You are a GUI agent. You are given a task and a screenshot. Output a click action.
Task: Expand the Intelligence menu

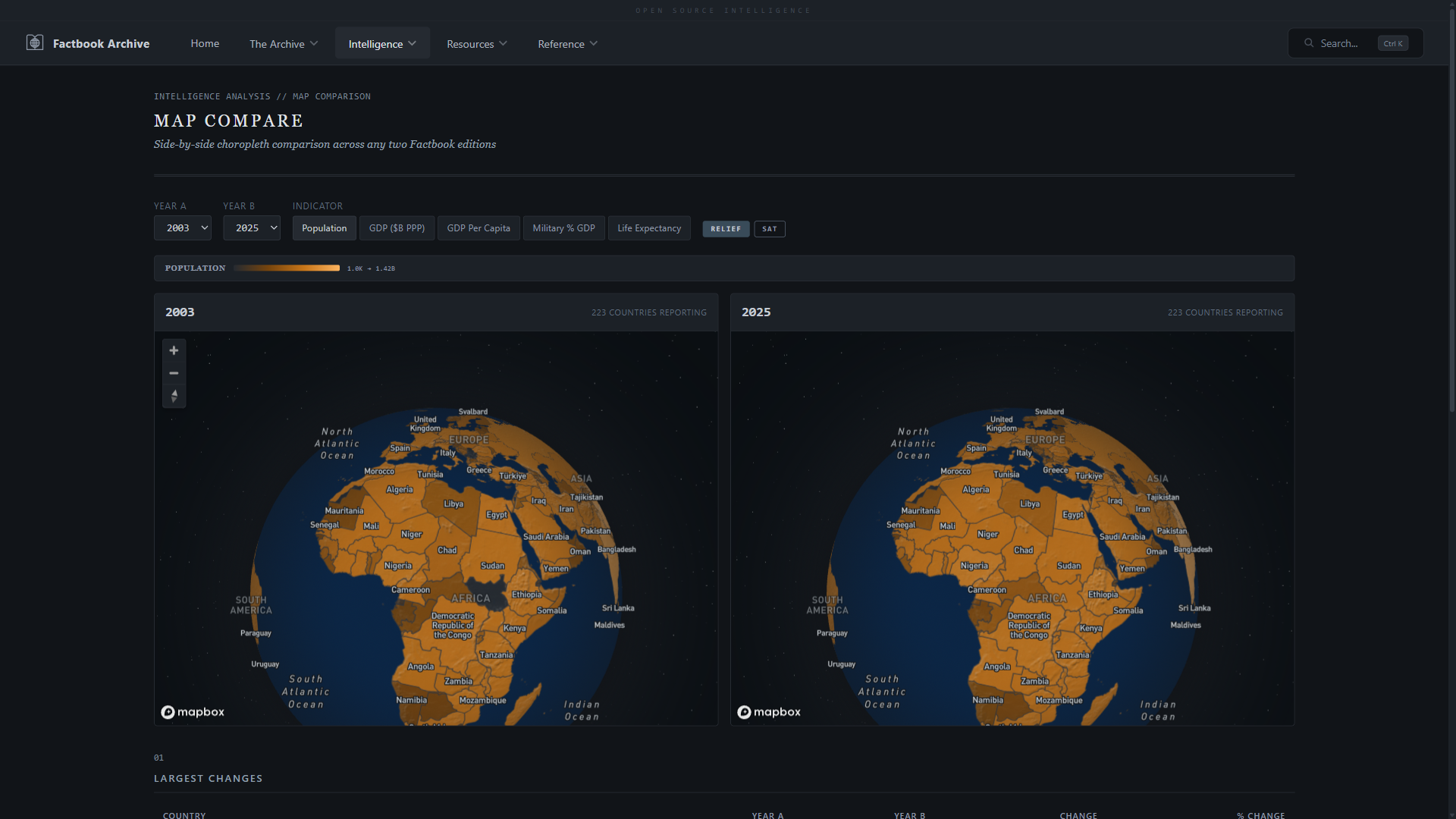click(382, 44)
